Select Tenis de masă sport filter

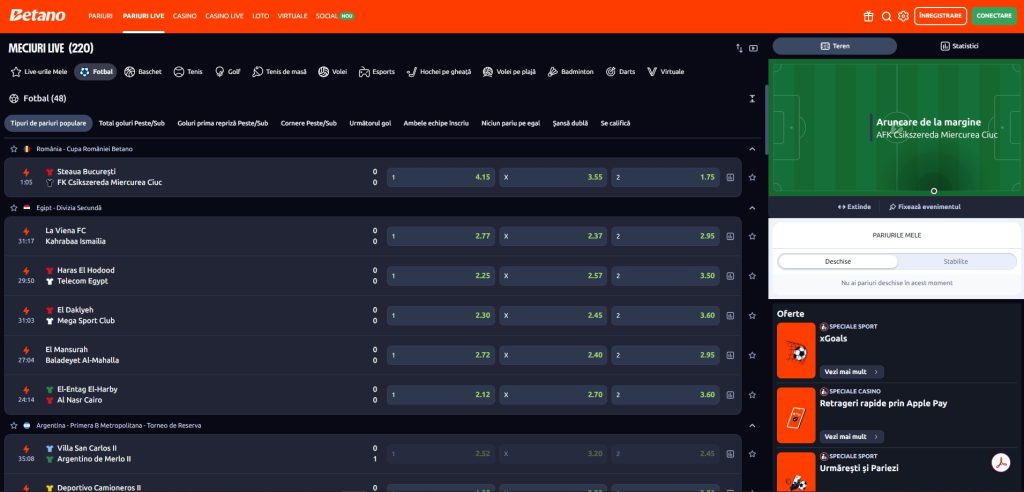tap(280, 72)
